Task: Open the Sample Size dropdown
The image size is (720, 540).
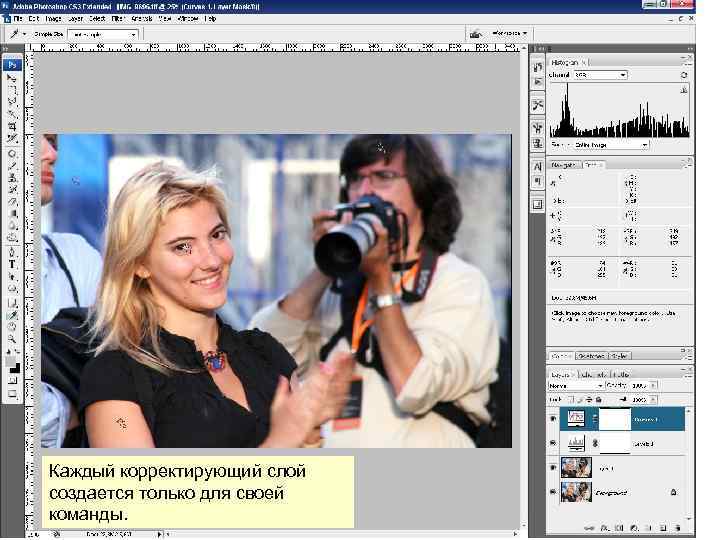Action: click(103, 34)
